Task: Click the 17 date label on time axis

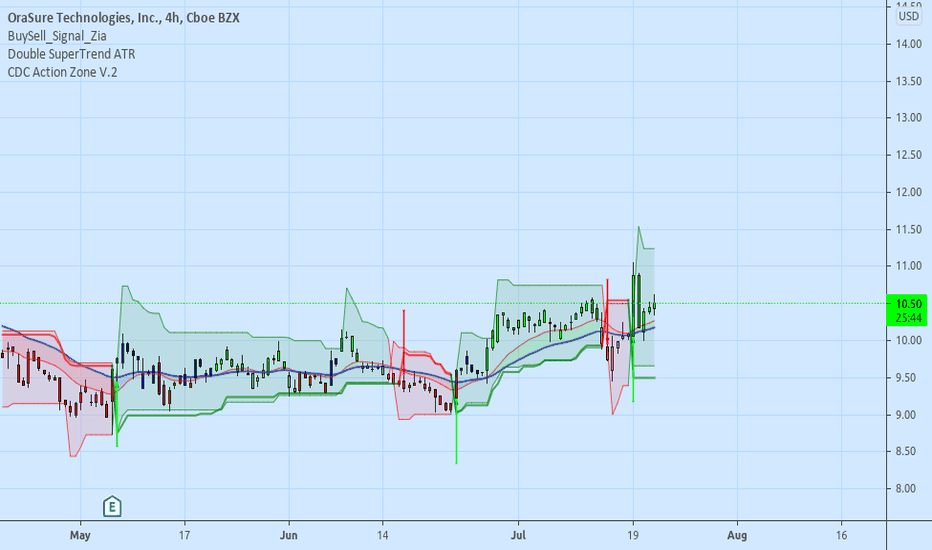Action: point(184,535)
